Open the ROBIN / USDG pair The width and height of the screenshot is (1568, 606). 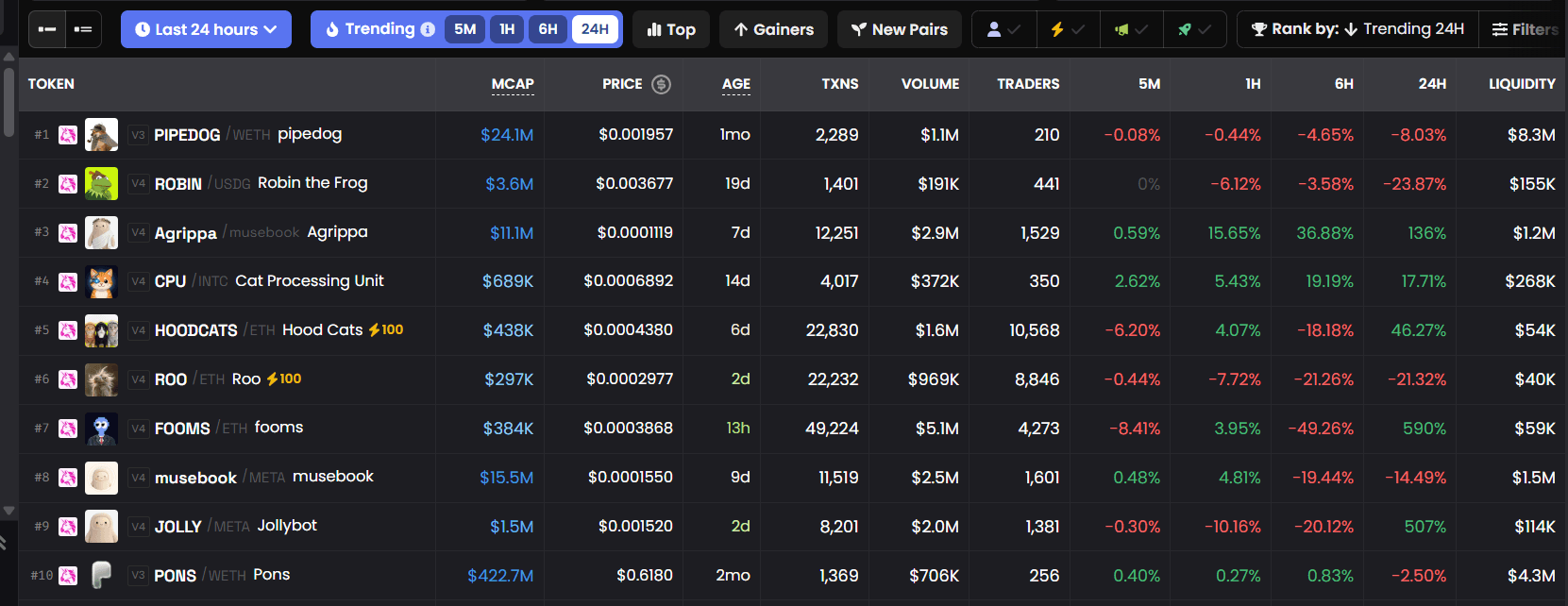pos(203,184)
